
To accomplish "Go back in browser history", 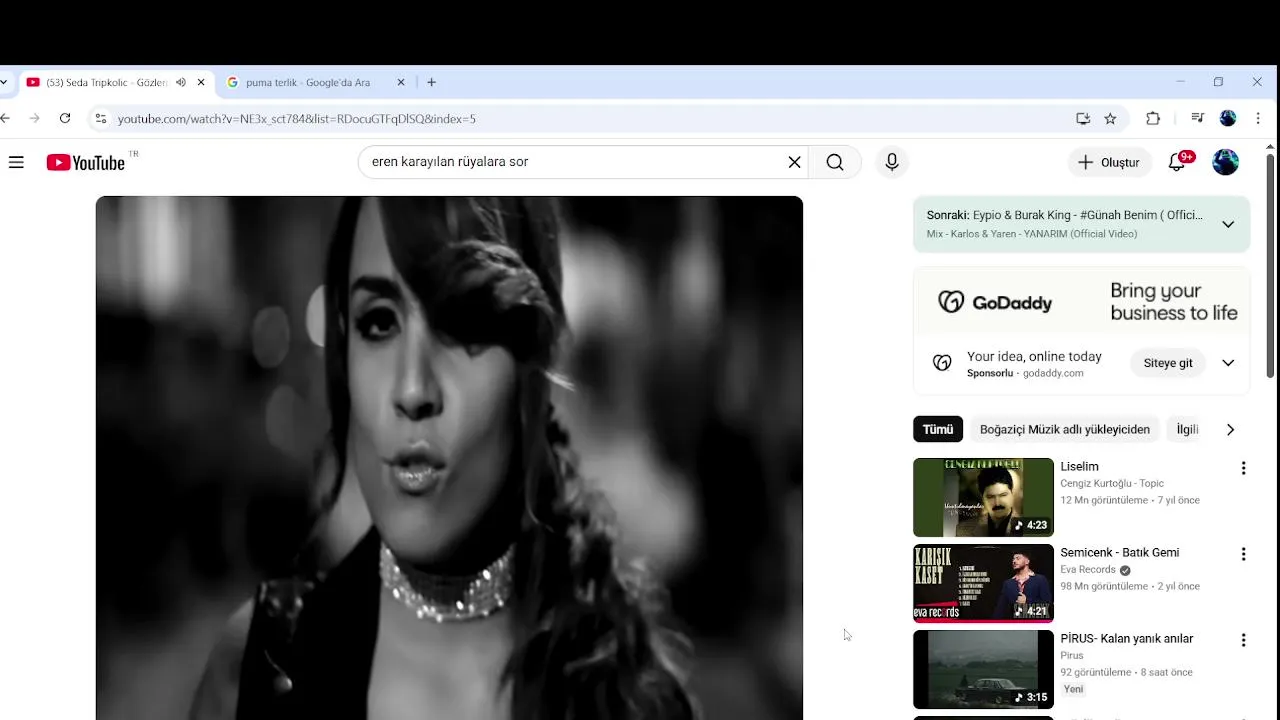I will (x=6, y=118).
